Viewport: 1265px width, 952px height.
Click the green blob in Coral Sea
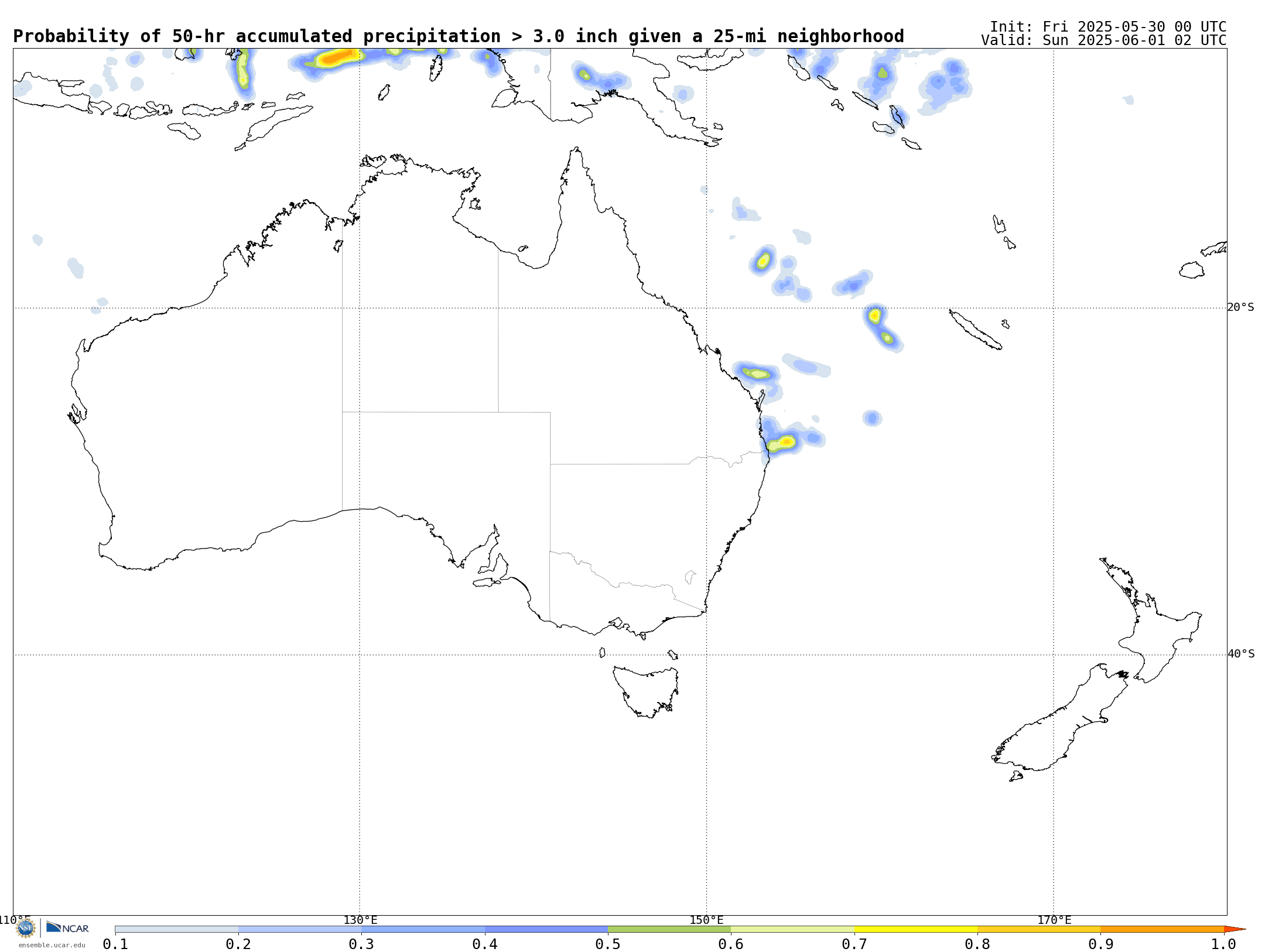(x=763, y=261)
